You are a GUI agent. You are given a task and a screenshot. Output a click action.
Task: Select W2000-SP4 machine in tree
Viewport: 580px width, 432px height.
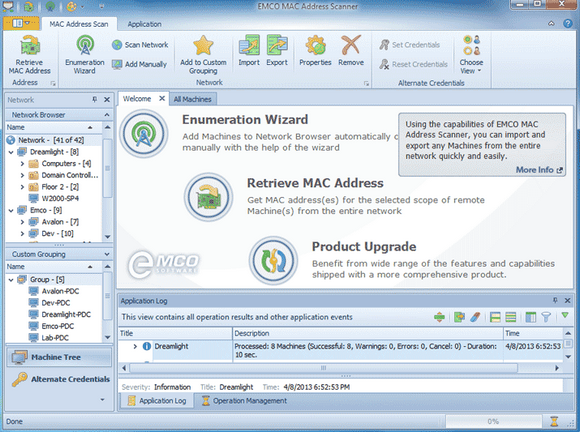(54, 199)
